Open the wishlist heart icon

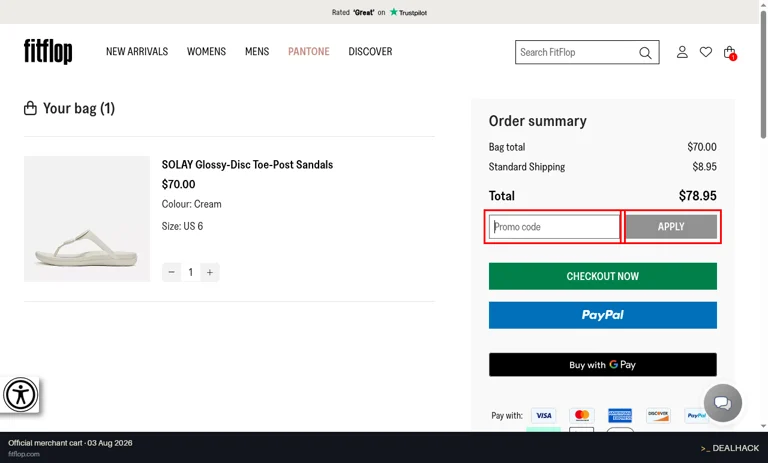tap(705, 52)
